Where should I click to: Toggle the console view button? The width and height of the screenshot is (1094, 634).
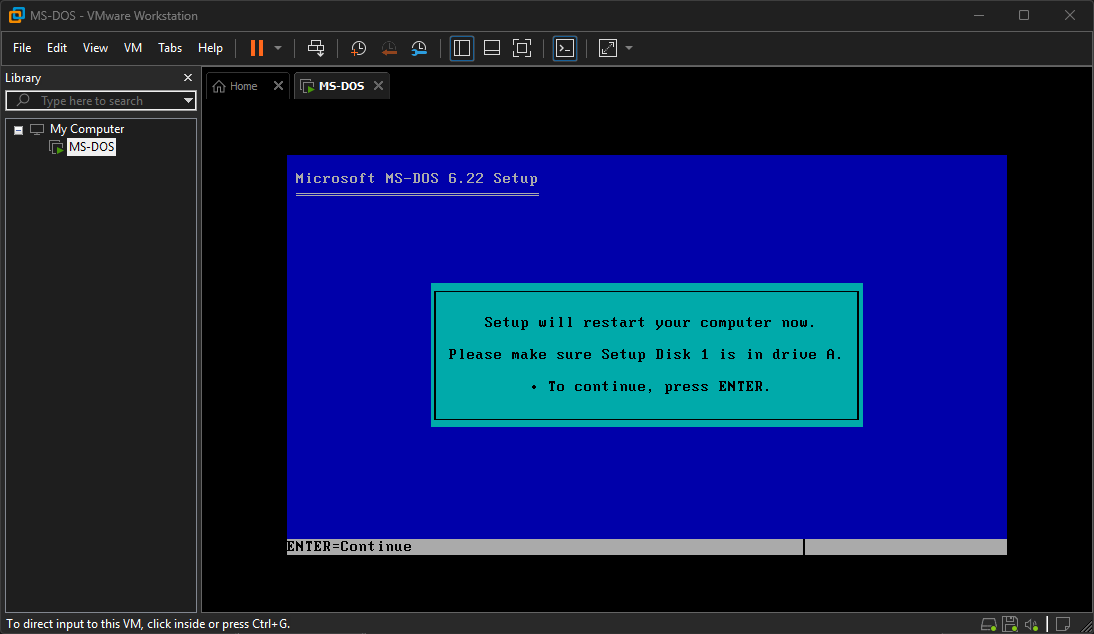(565, 48)
